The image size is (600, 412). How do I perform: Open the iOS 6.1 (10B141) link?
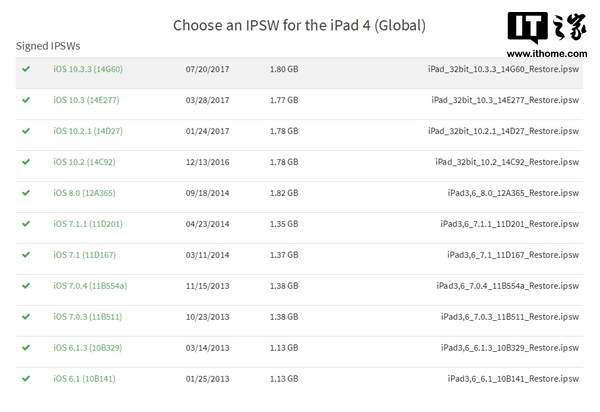pyautogui.click(x=84, y=379)
